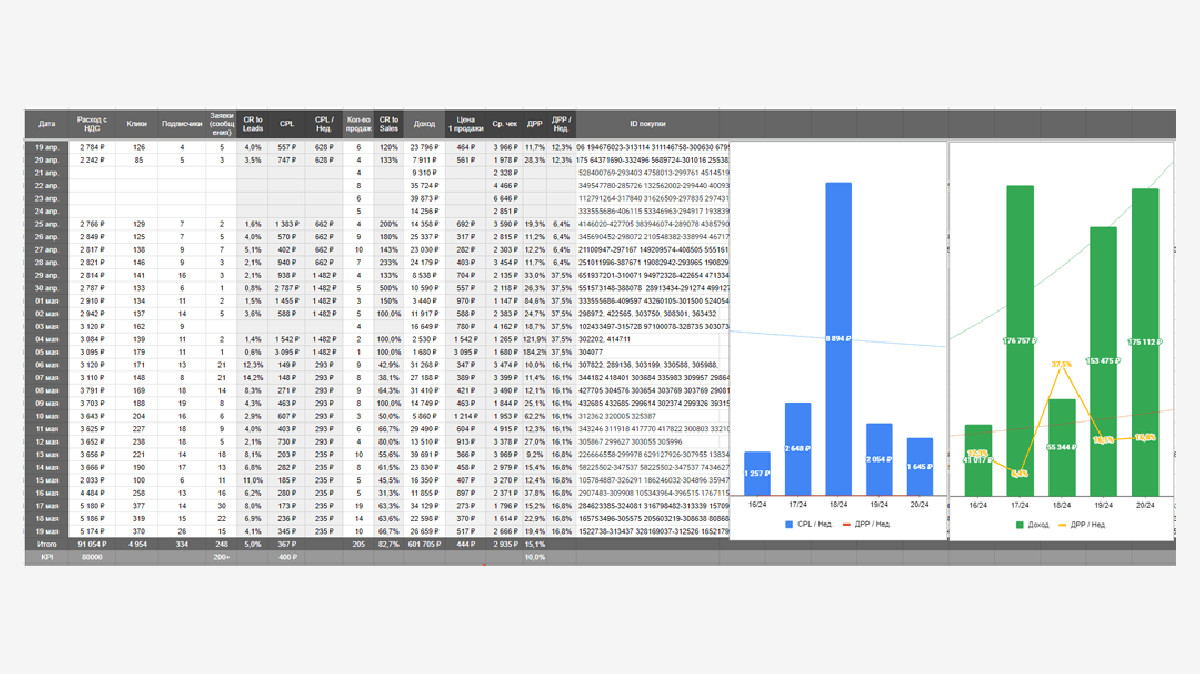Image resolution: width=1200 pixels, height=674 pixels.
Task: Select the 19 апр. date cell
Action: point(47,147)
